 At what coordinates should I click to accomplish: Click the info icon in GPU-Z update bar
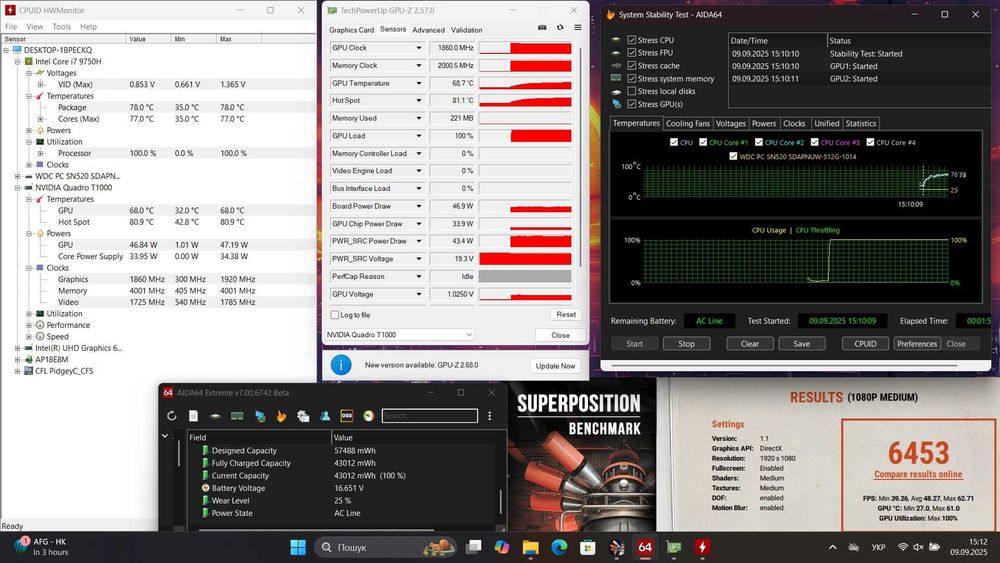click(x=341, y=365)
